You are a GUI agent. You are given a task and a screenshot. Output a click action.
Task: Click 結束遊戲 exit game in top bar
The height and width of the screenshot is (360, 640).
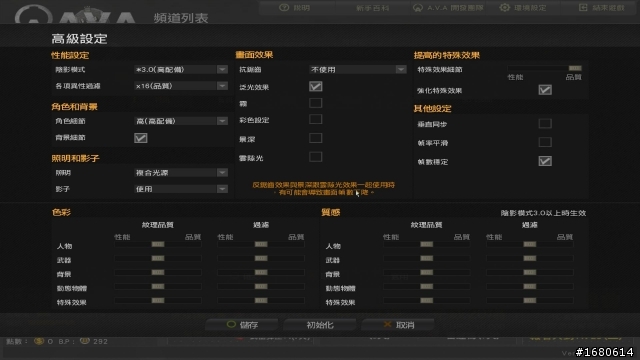tap(602, 8)
